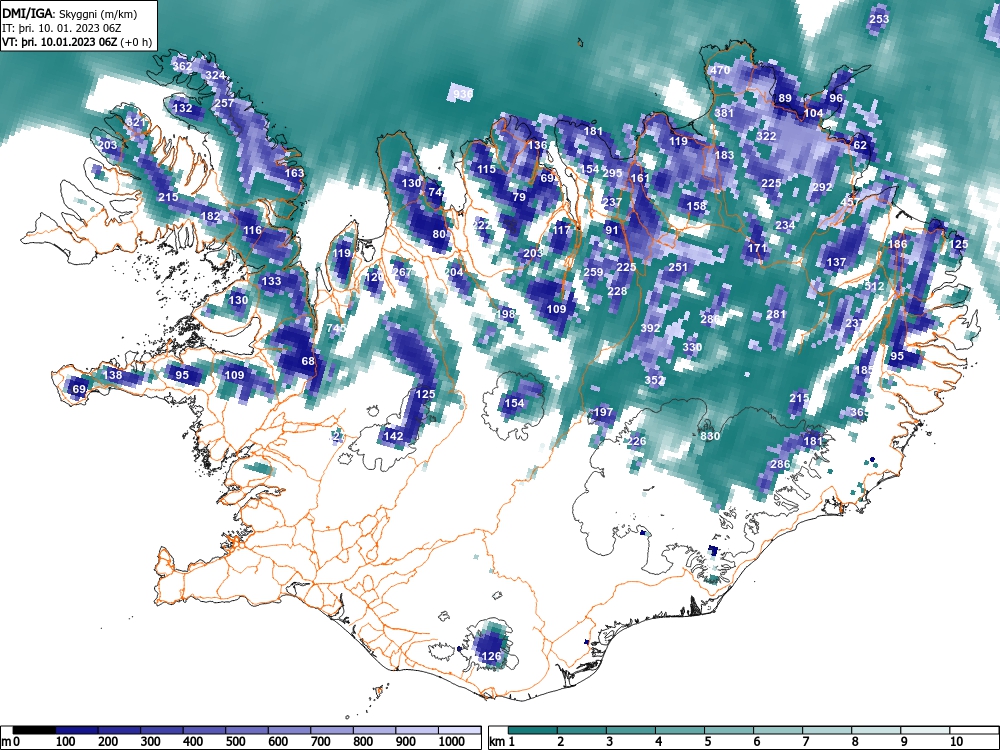Pick the 186 visibility value

pyautogui.click(x=897, y=244)
